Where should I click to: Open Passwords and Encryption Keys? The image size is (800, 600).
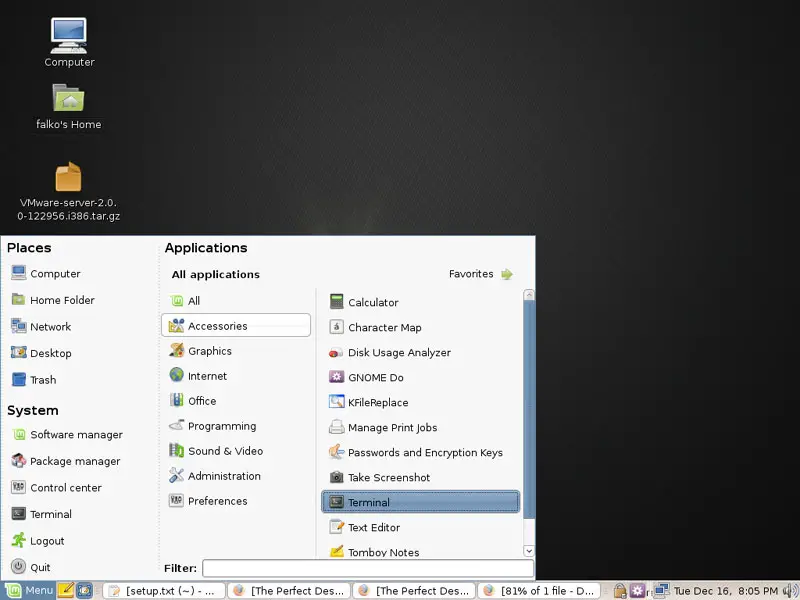(x=421, y=452)
